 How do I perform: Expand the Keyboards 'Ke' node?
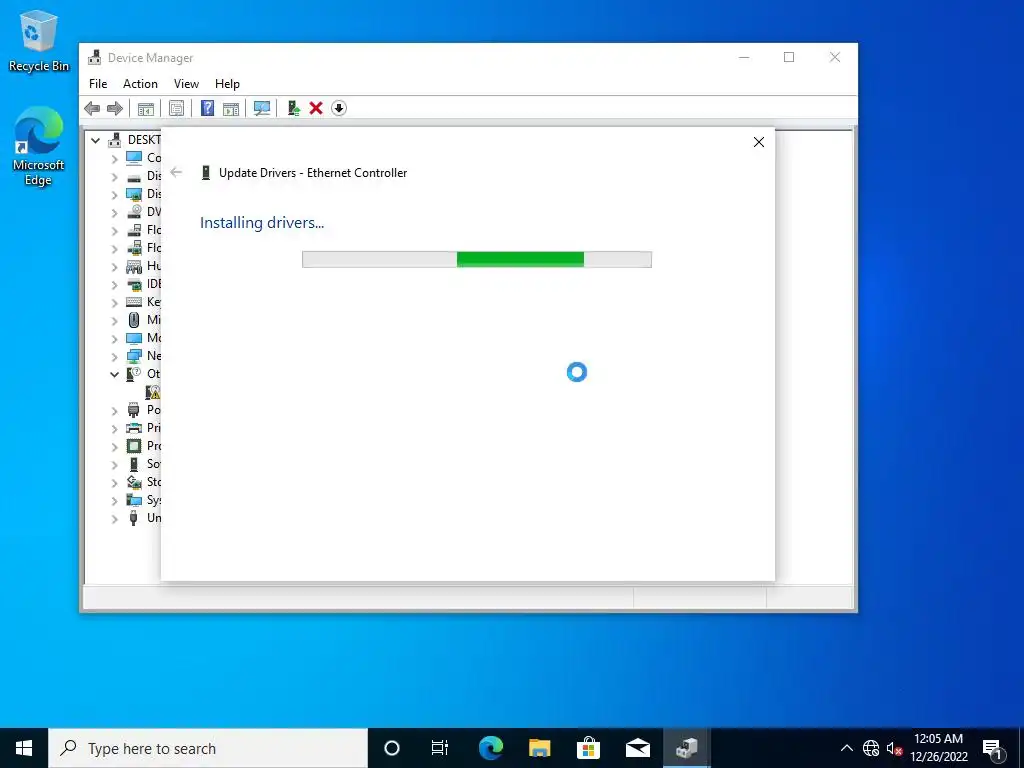[x=114, y=302]
